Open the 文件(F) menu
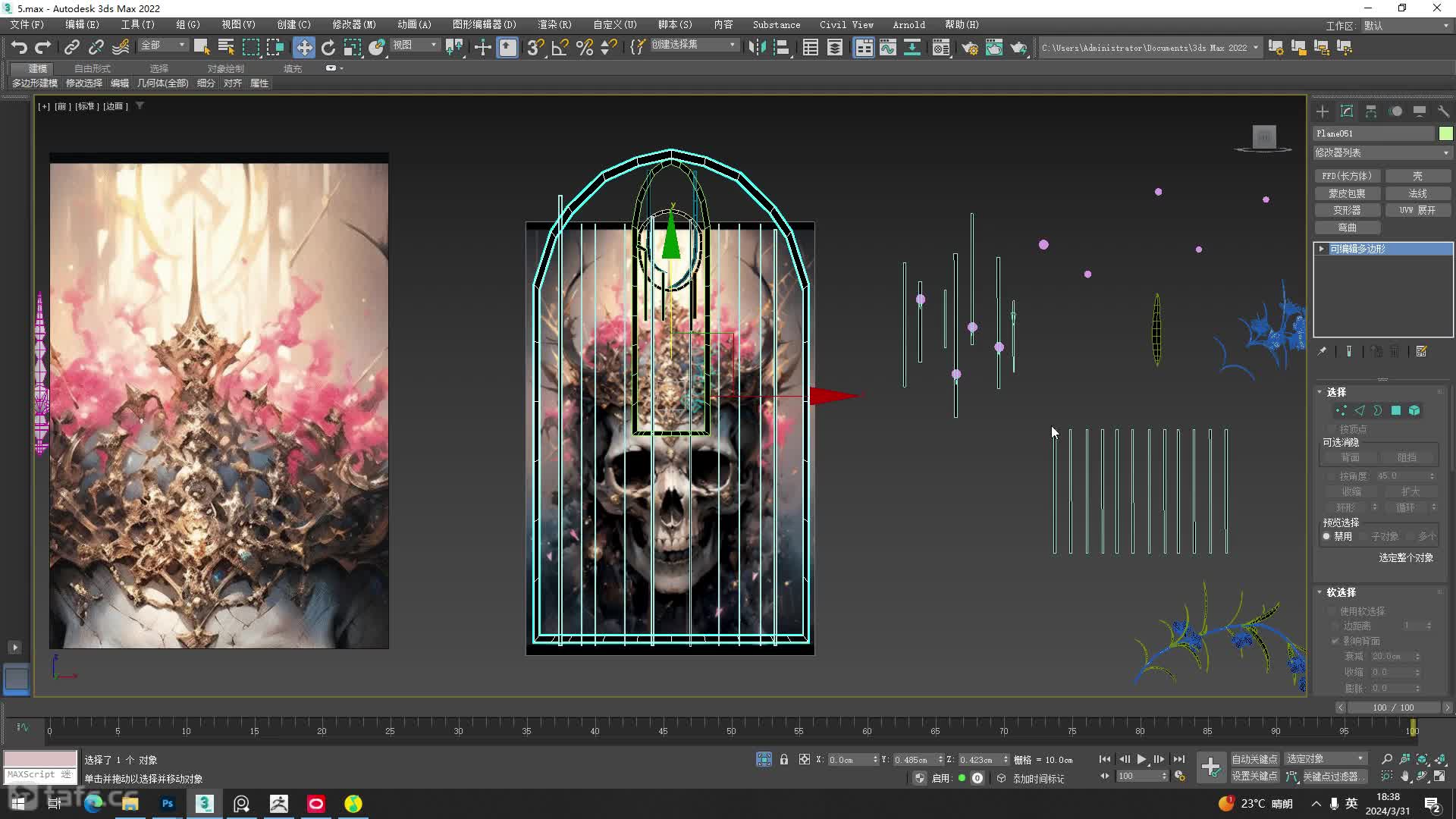Screen dimensions: 1456x819 click(x=27, y=24)
